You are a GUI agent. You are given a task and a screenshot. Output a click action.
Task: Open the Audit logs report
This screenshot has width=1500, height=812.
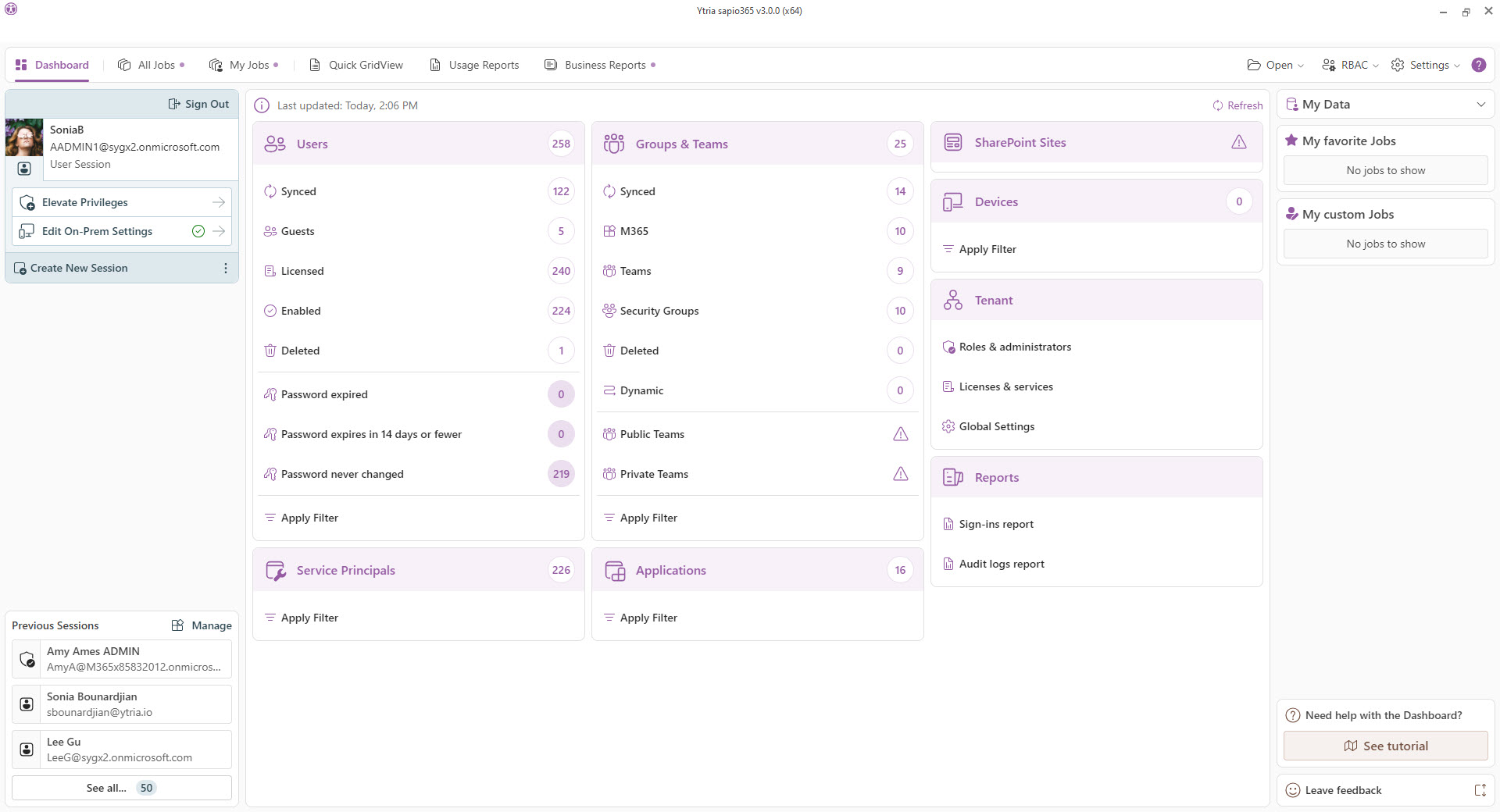pyautogui.click(x=1001, y=564)
